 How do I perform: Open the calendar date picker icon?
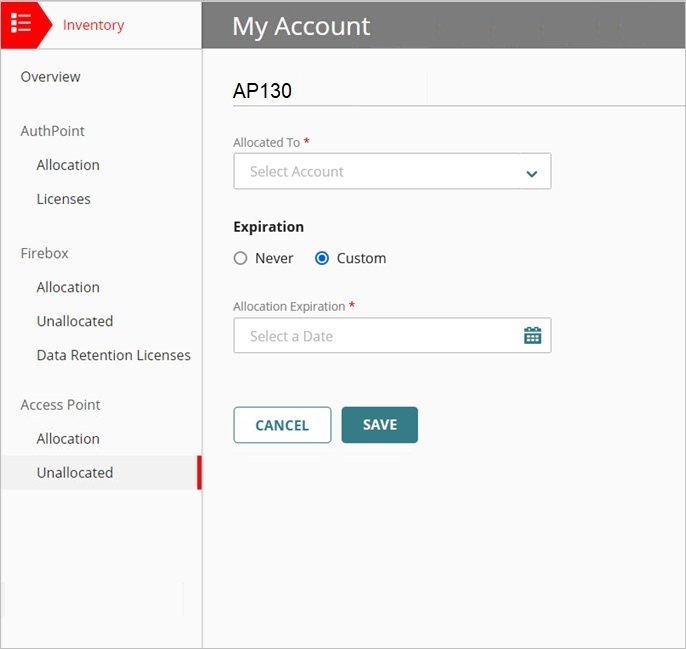[532, 336]
